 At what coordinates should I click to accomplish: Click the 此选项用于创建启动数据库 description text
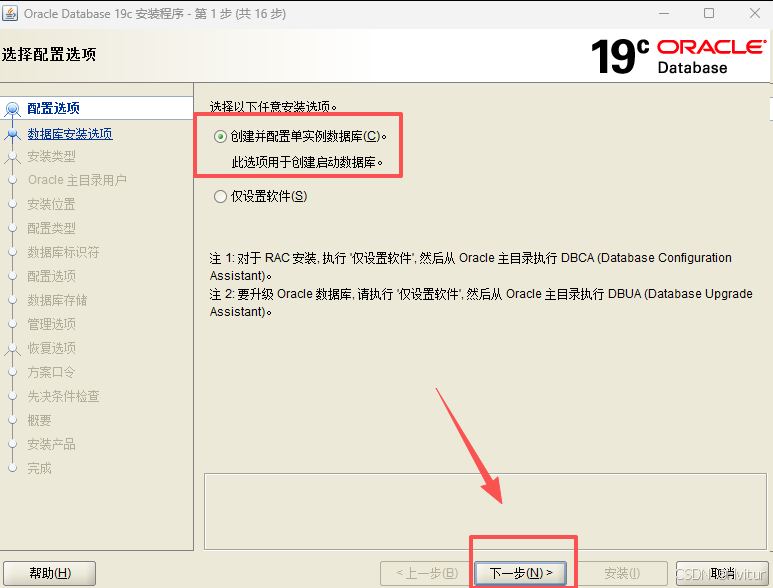point(307,162)
